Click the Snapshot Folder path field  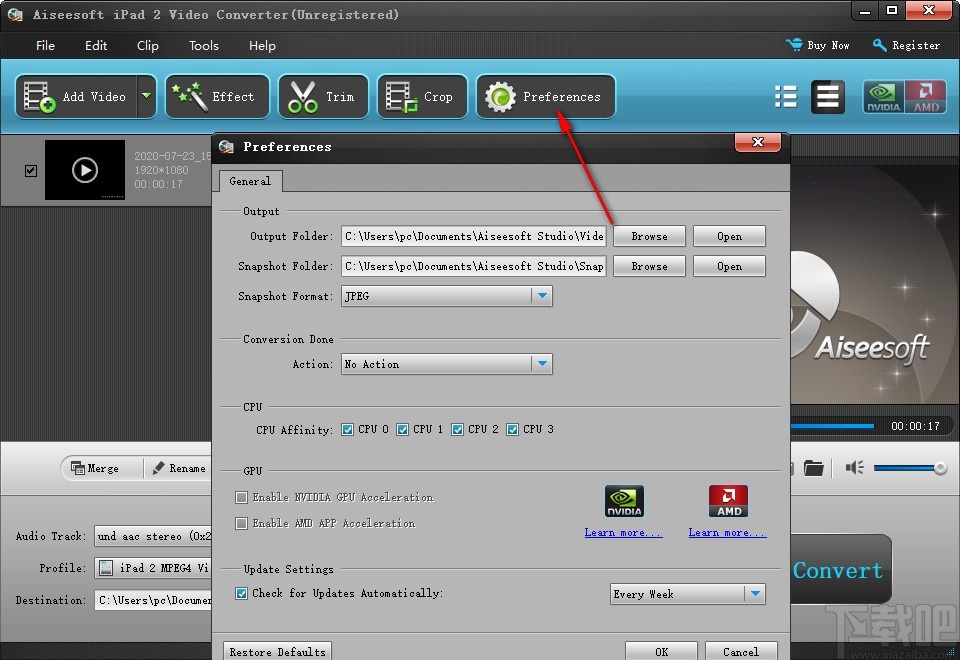click(x=474, y=266)
